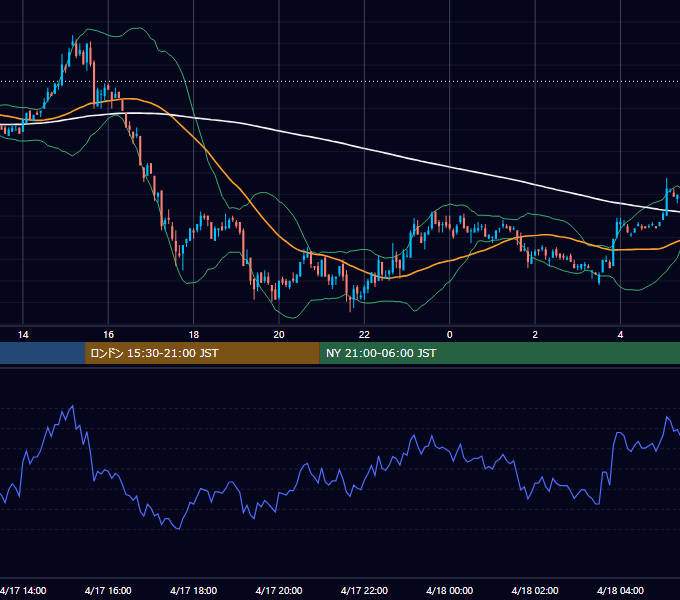680x600 pixels.
Task: Click the NY 21:00-06:00 JST session bar
Action: 500,353
